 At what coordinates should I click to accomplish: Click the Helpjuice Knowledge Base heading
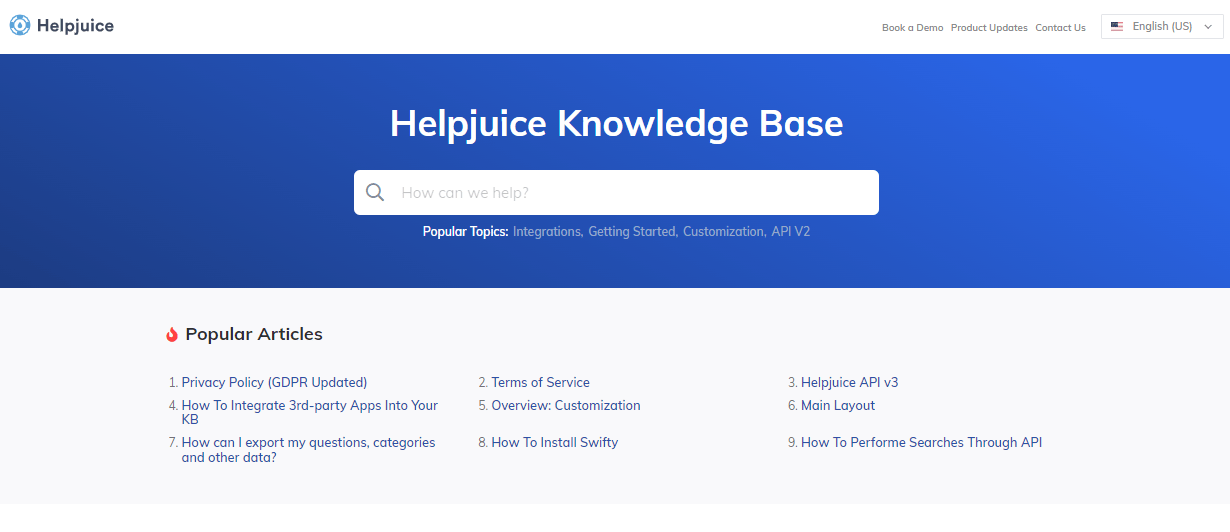pyautogui.click(x=616, y=123)
